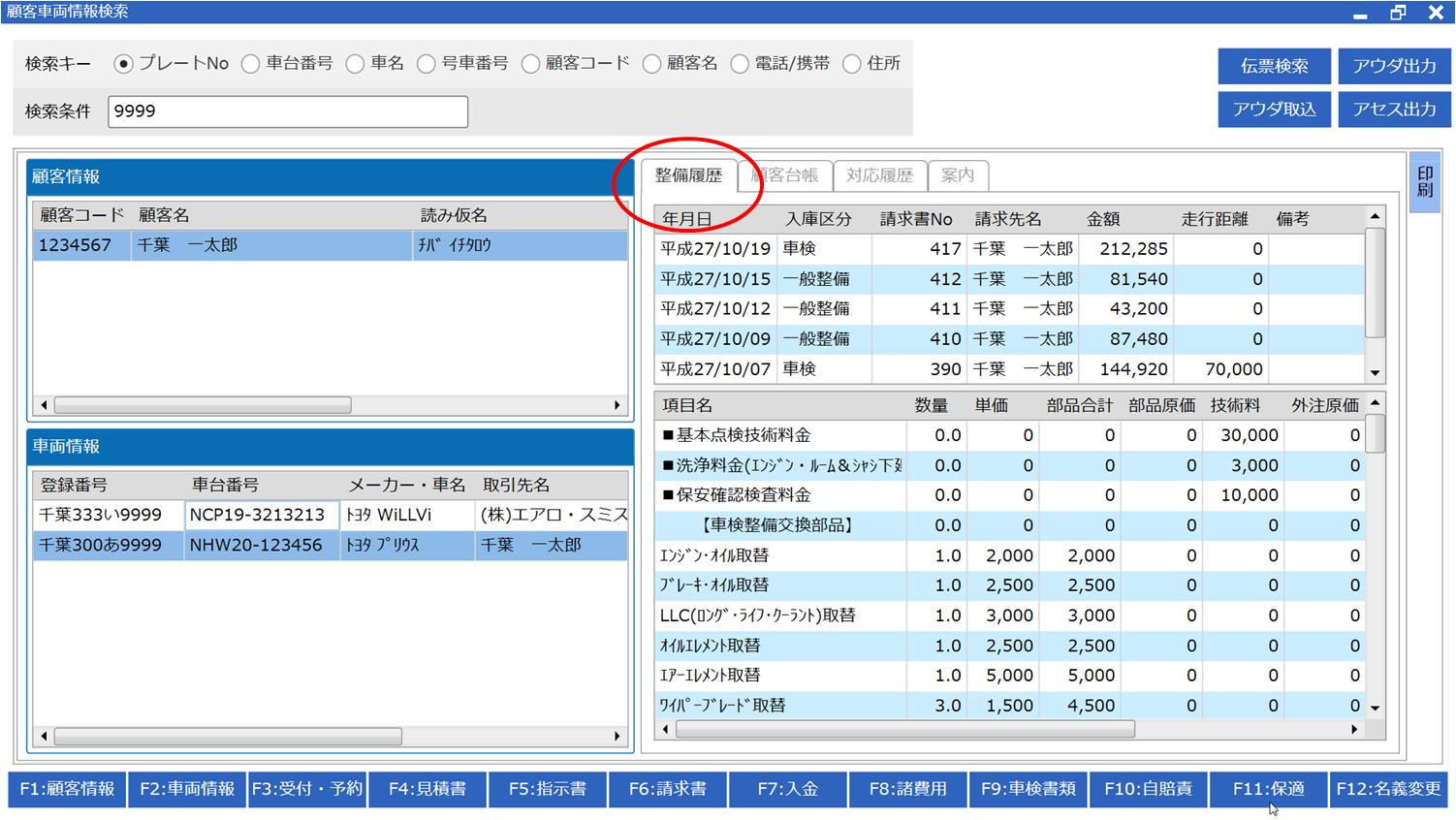Screen dimensions: 1456x820
Task: Click F10:自賠責 function button
Action: [x=1149, y=789]
